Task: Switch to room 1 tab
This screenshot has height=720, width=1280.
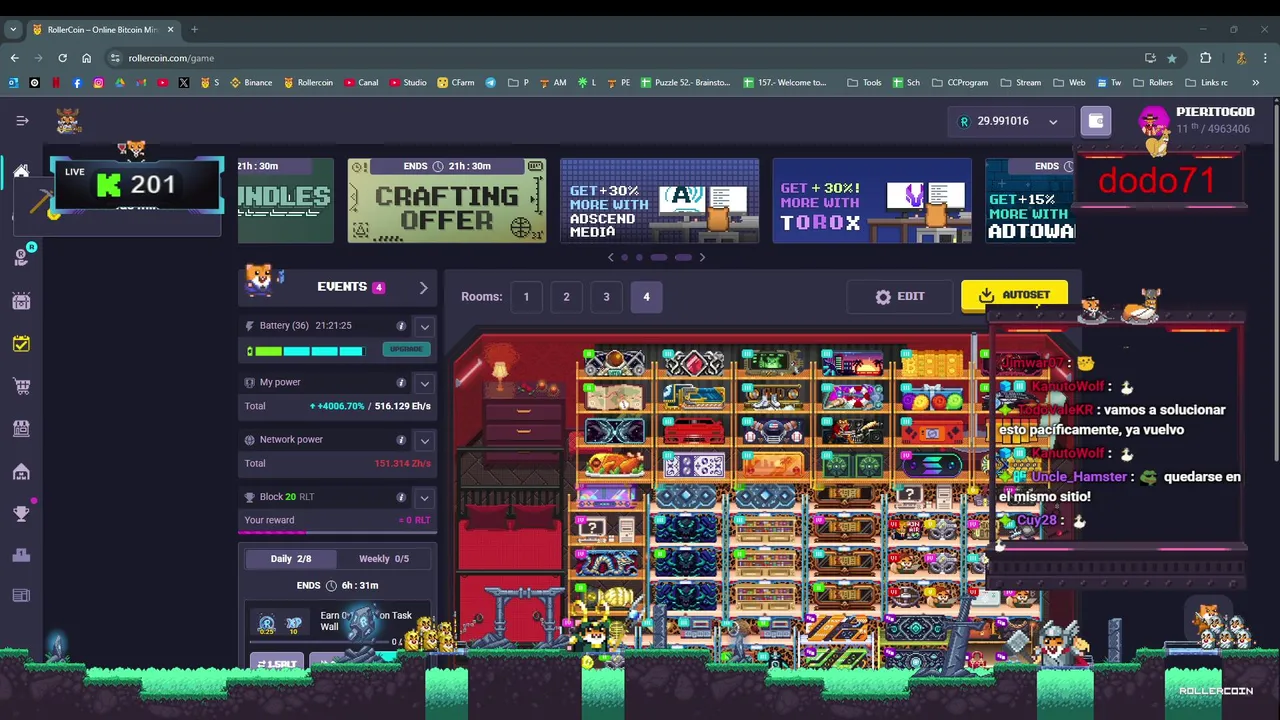Action: click(526, 297)
